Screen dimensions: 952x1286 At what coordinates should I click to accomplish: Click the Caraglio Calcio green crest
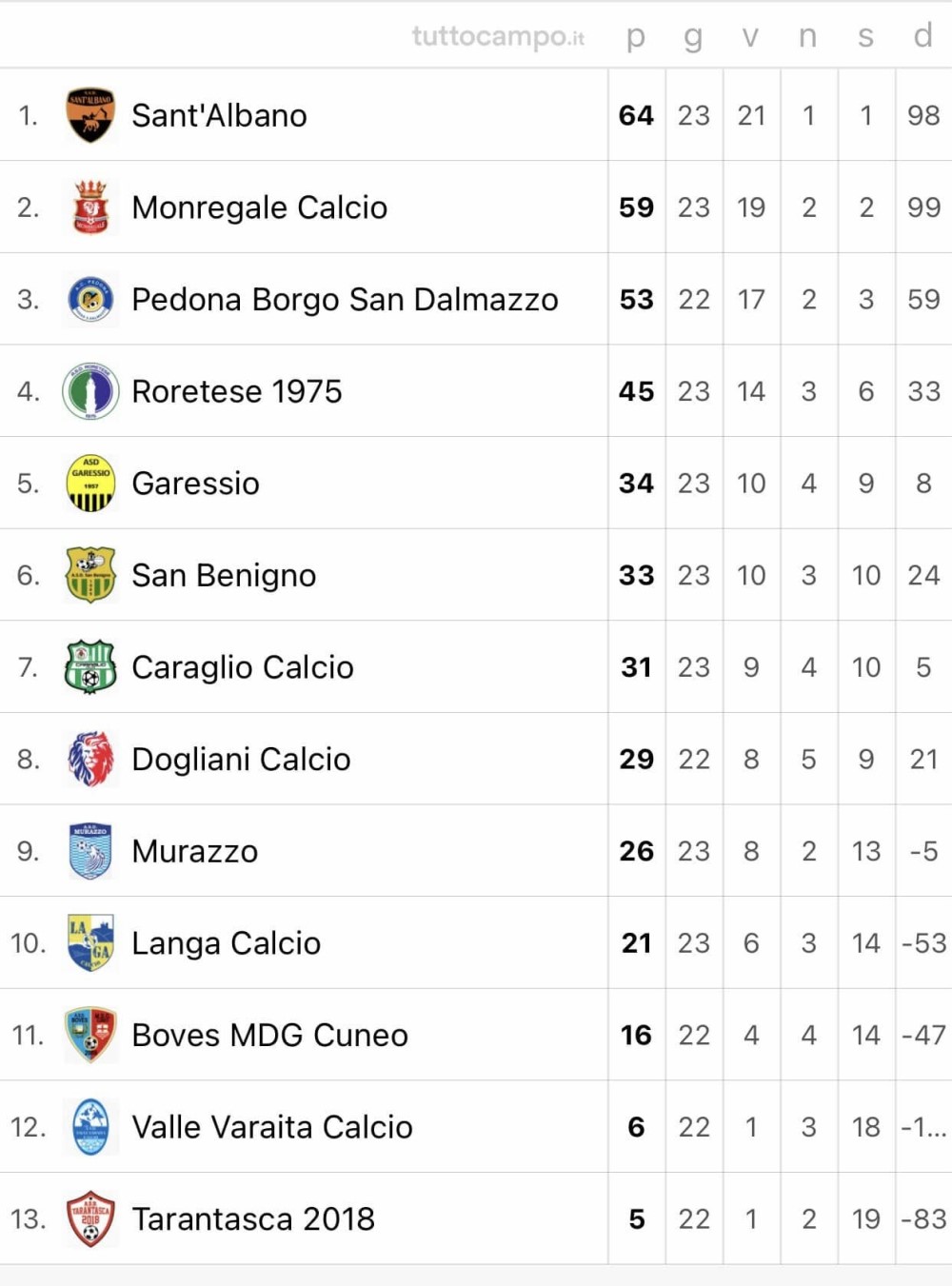90,667
